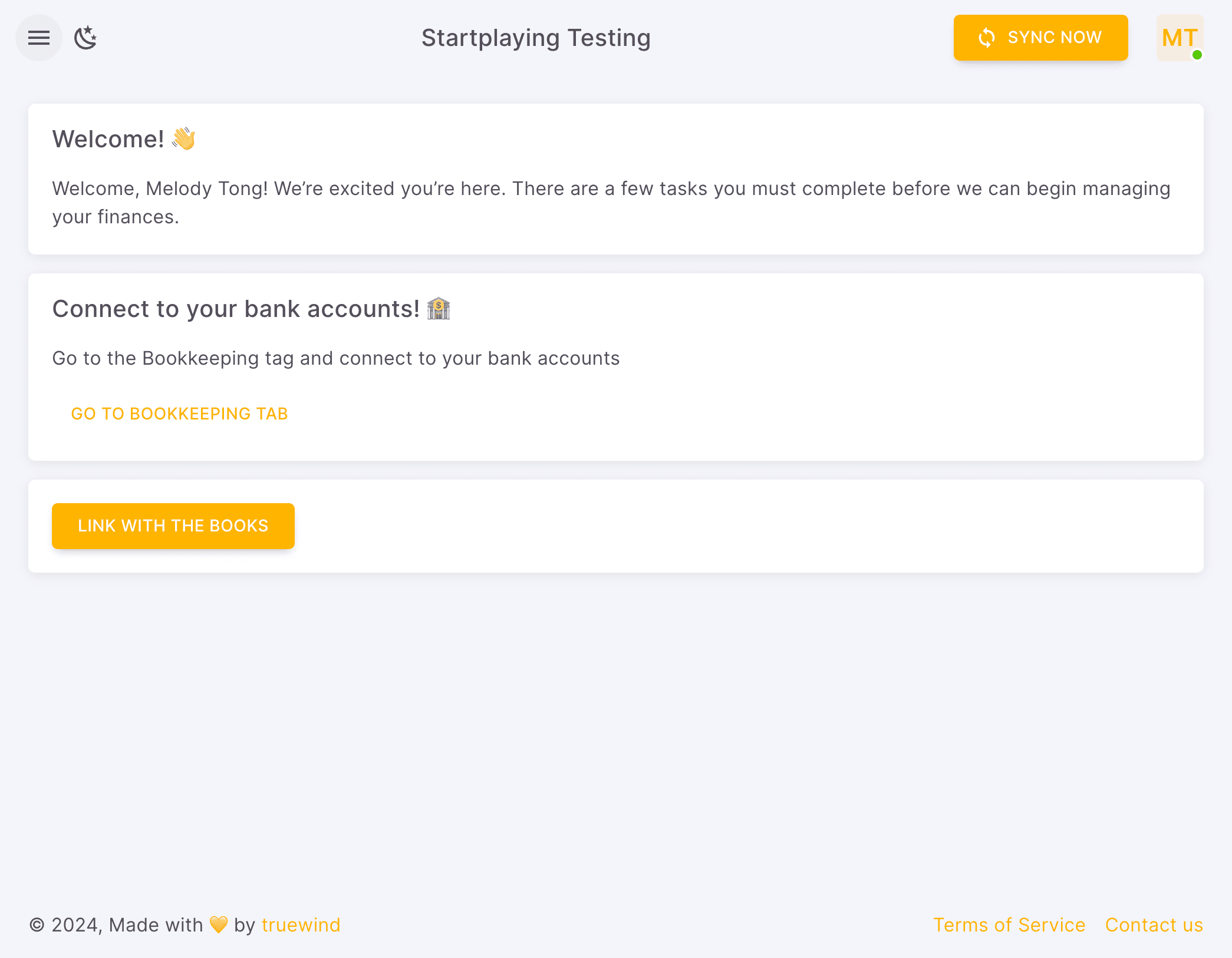
Task: Toggle dark mode with moon icon
Action: (85, 38)
